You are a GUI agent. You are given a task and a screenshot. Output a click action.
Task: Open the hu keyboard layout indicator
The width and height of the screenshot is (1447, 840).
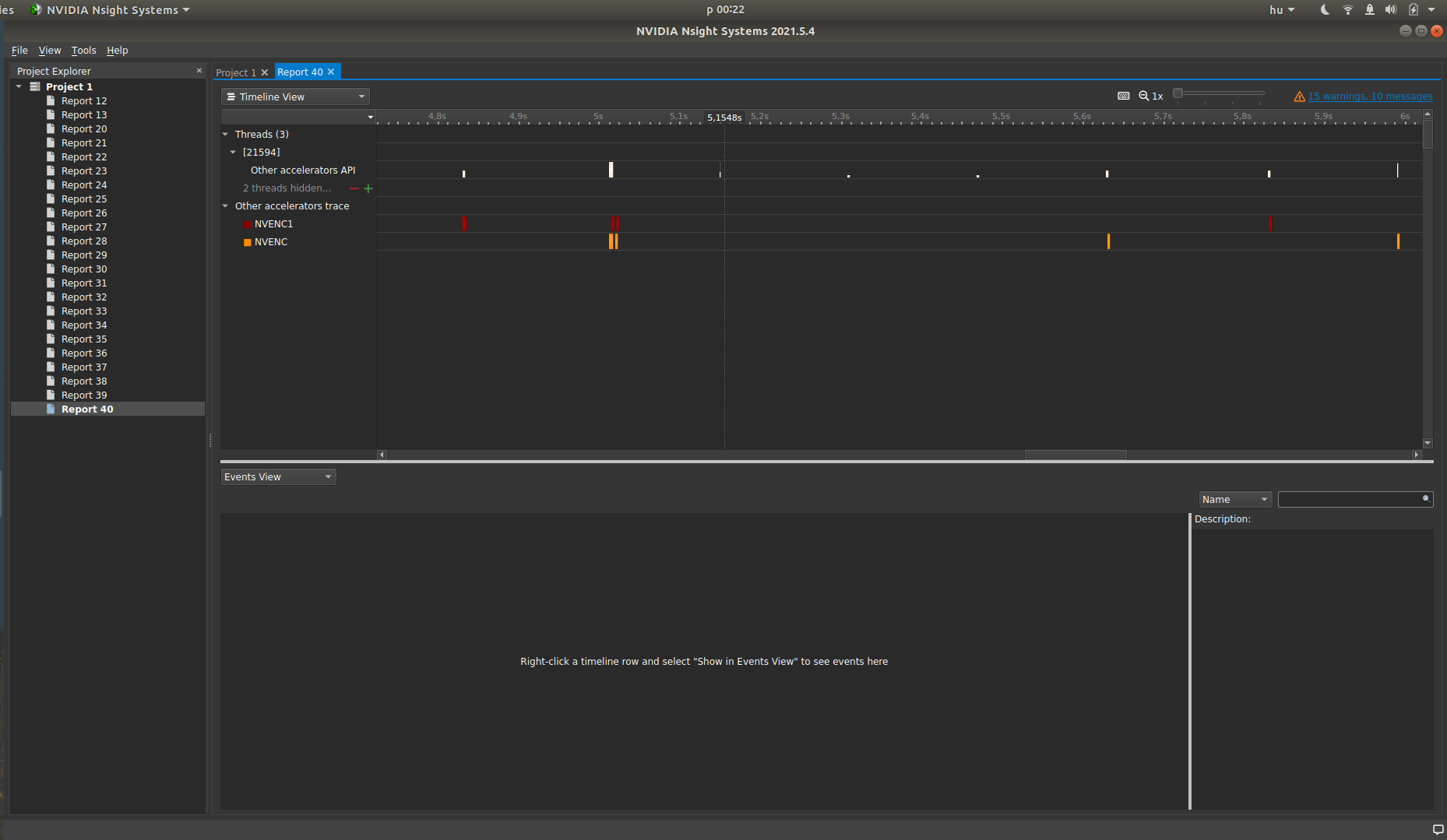click(1282, 9)
